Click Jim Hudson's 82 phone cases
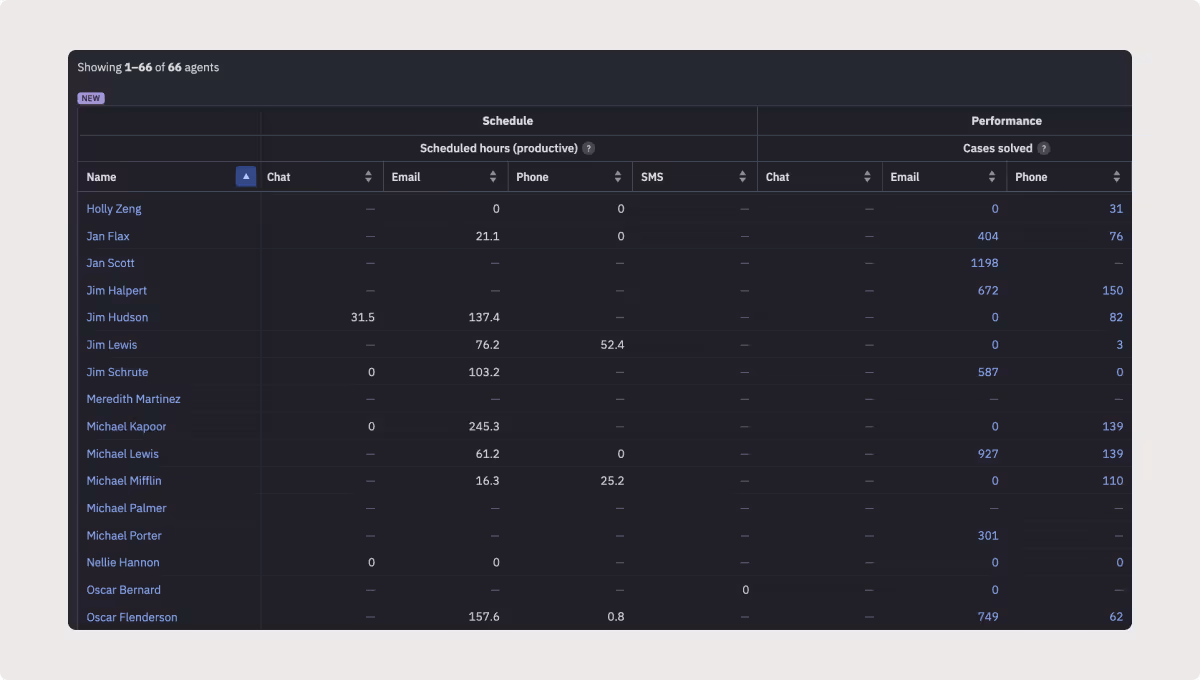This screenshot has height=680, width=1200. [1116, 317]
